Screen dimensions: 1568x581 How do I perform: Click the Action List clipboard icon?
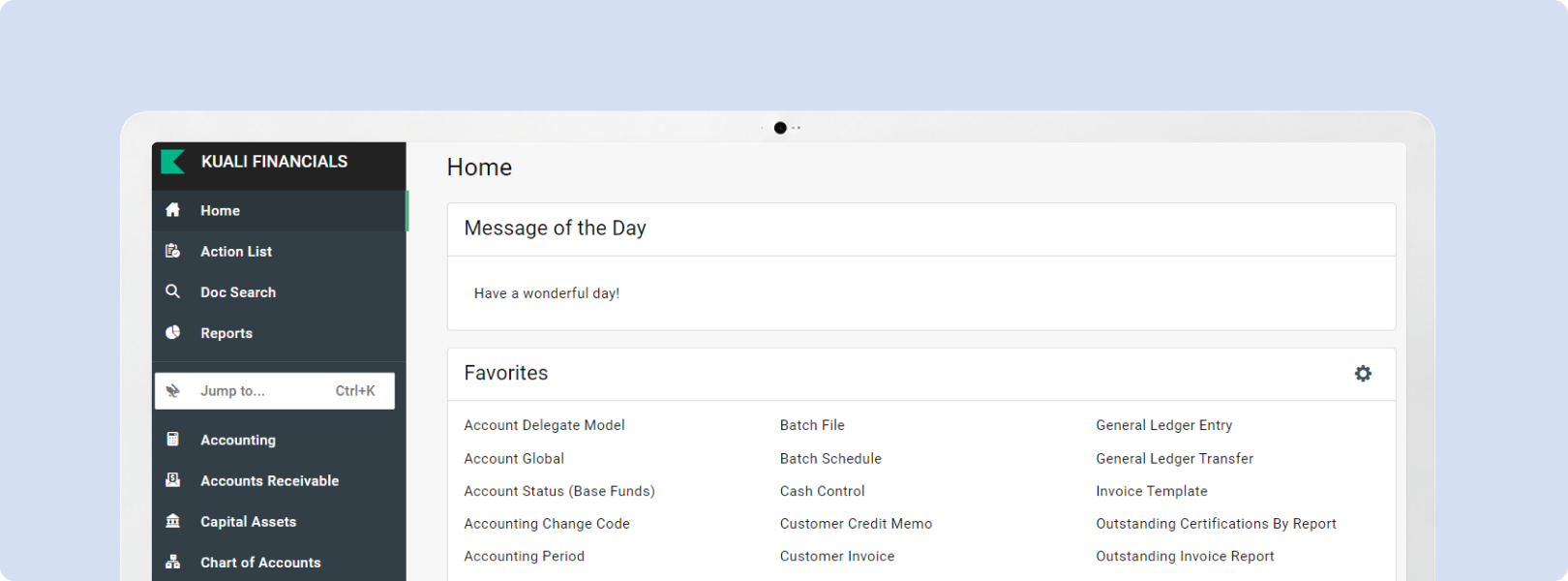173,251
